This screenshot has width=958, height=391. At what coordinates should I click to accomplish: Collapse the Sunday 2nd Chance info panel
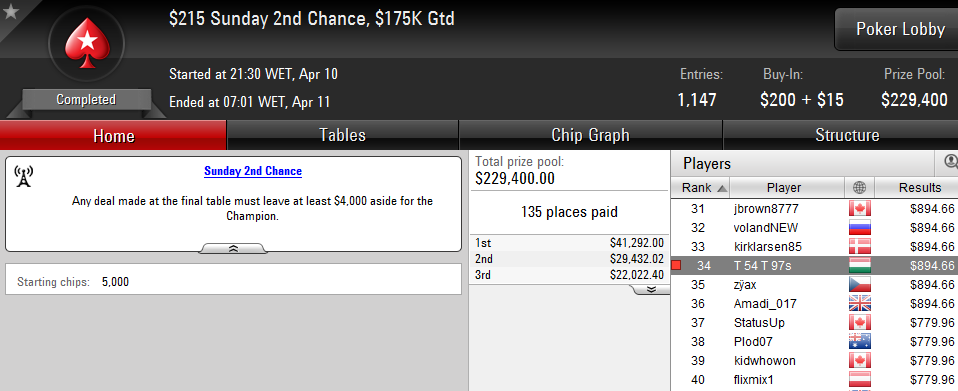point(233,248)
